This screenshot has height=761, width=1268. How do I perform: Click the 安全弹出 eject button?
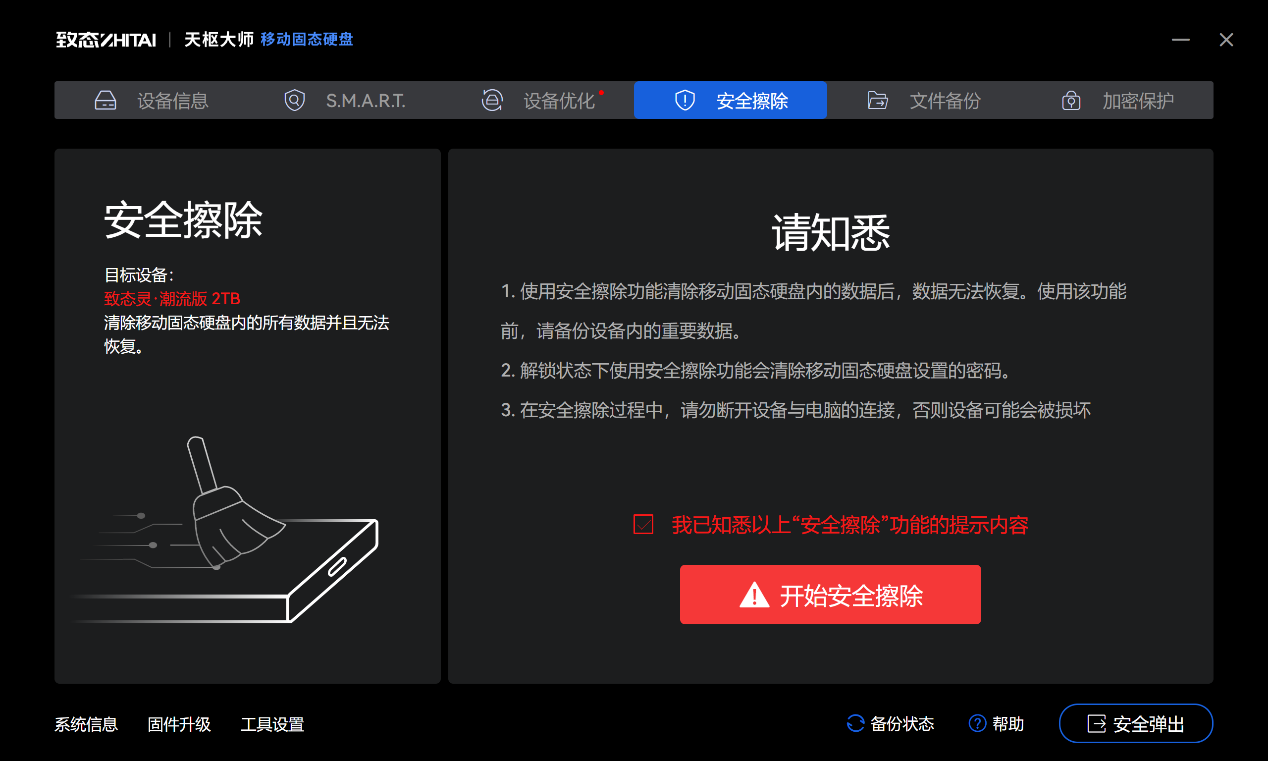1136,724
